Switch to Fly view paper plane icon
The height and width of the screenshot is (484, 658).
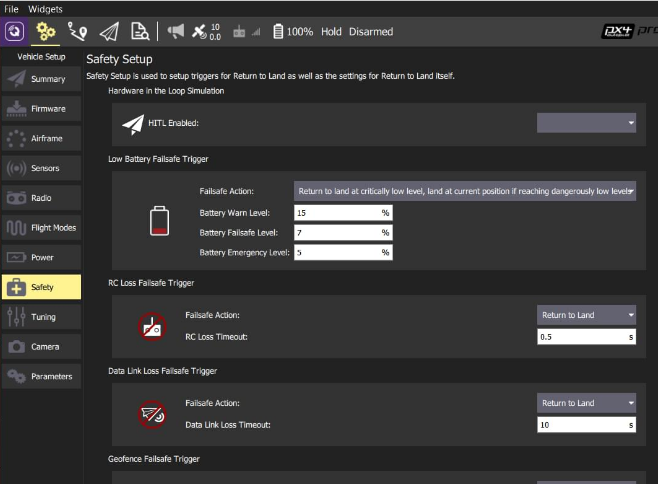point(109,31)
